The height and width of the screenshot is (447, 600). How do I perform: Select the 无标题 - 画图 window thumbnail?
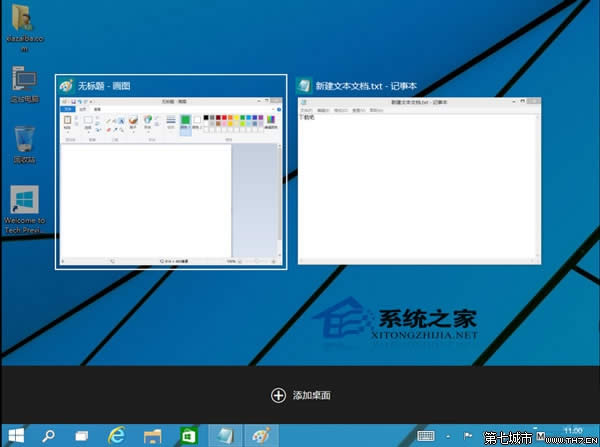click(x=171, y=182)
